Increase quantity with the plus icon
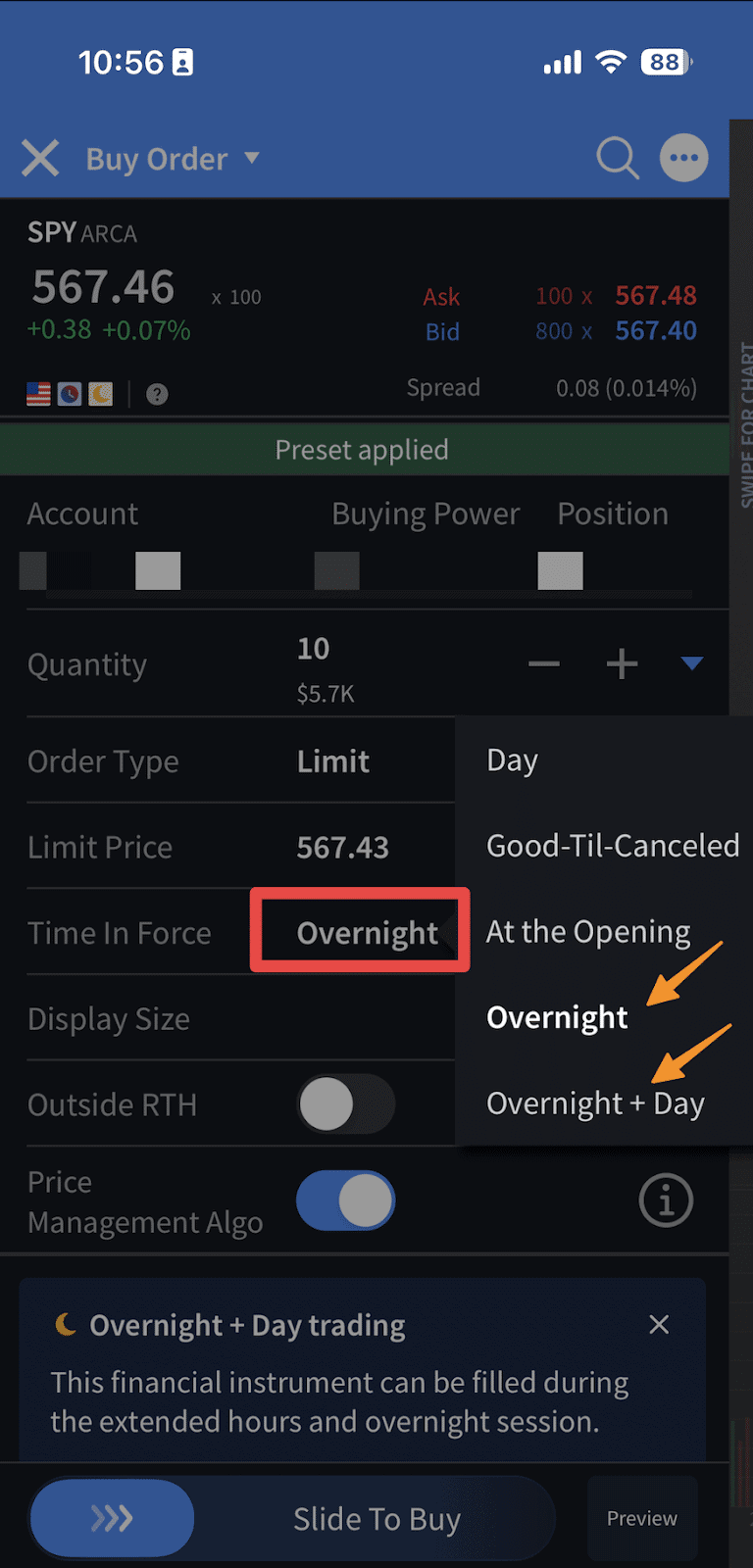 (622, 664)
